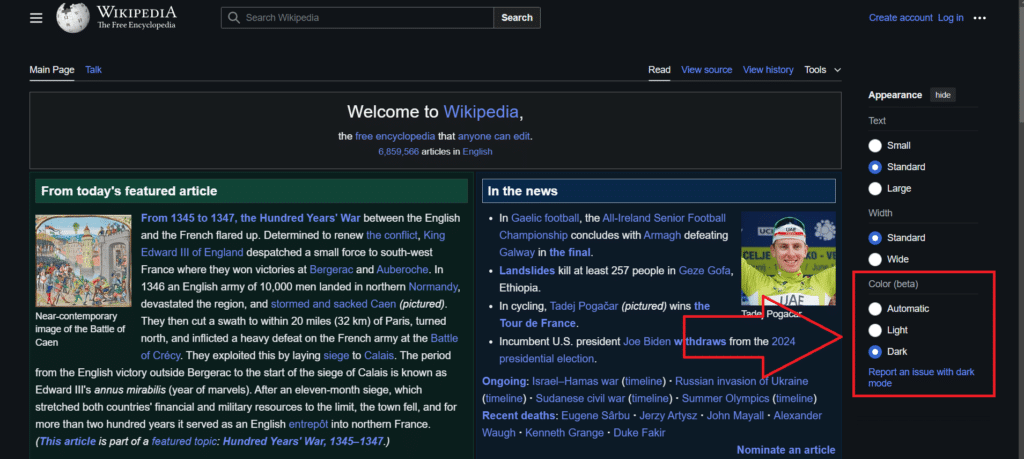Open the Tadej Pogačar cyclist photo

788,259
